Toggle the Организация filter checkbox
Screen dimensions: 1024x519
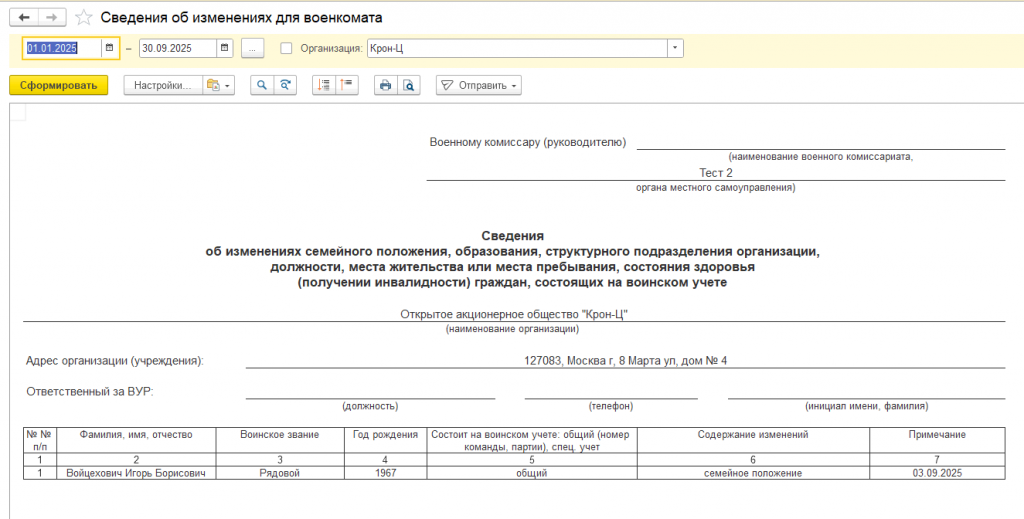(286, 48)
